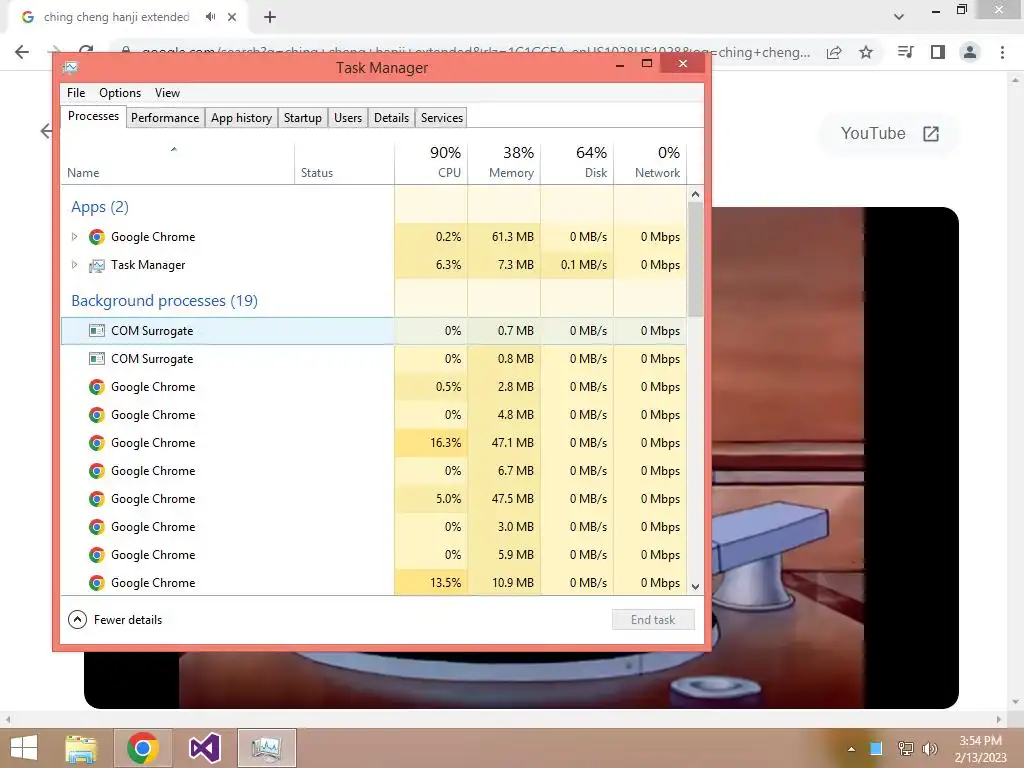Bookmark this page with the star icon
The width and height of the screenshot is (1024, 768).
[866, 52]
